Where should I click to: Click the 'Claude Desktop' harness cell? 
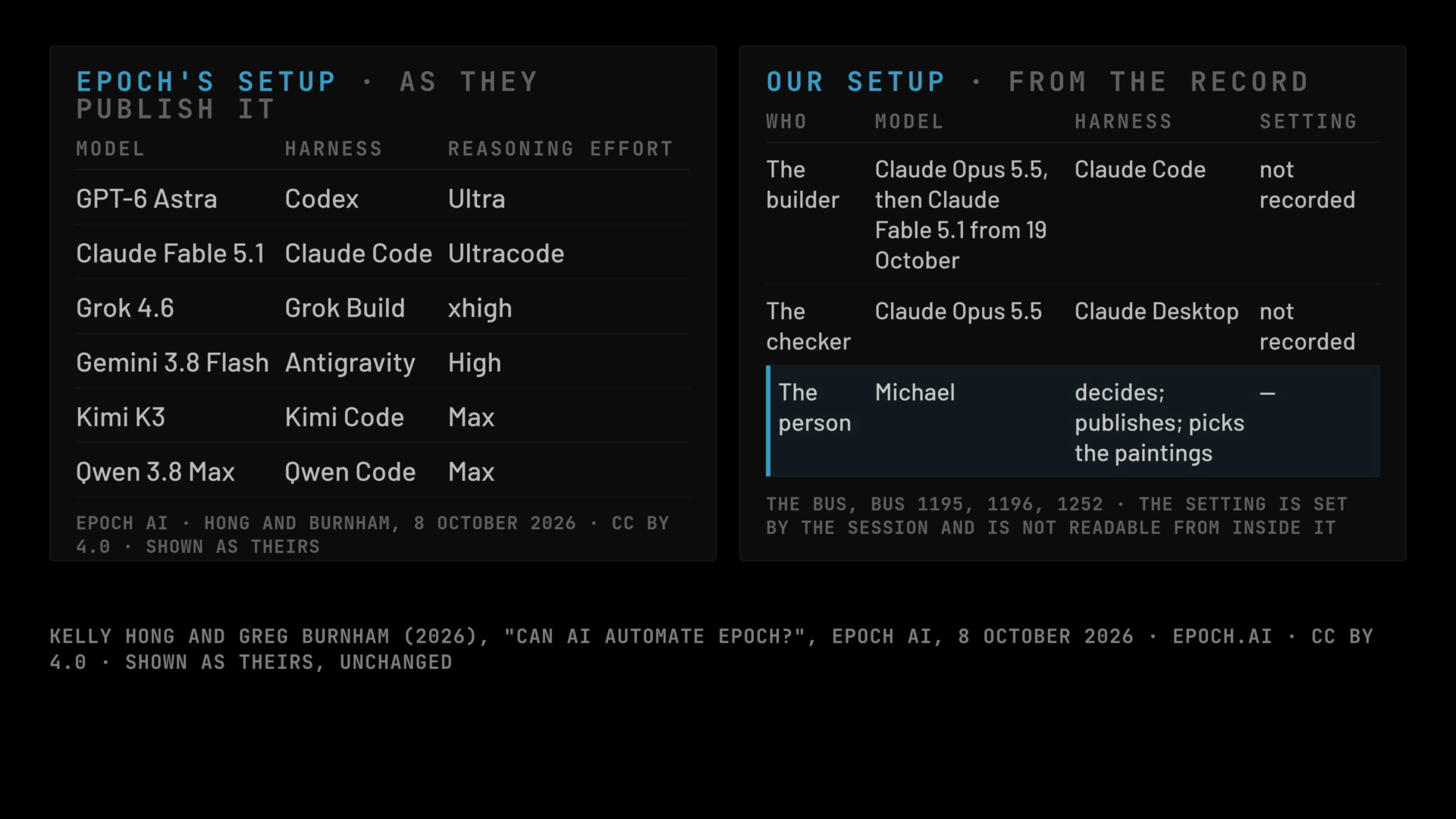(1156, 311)
